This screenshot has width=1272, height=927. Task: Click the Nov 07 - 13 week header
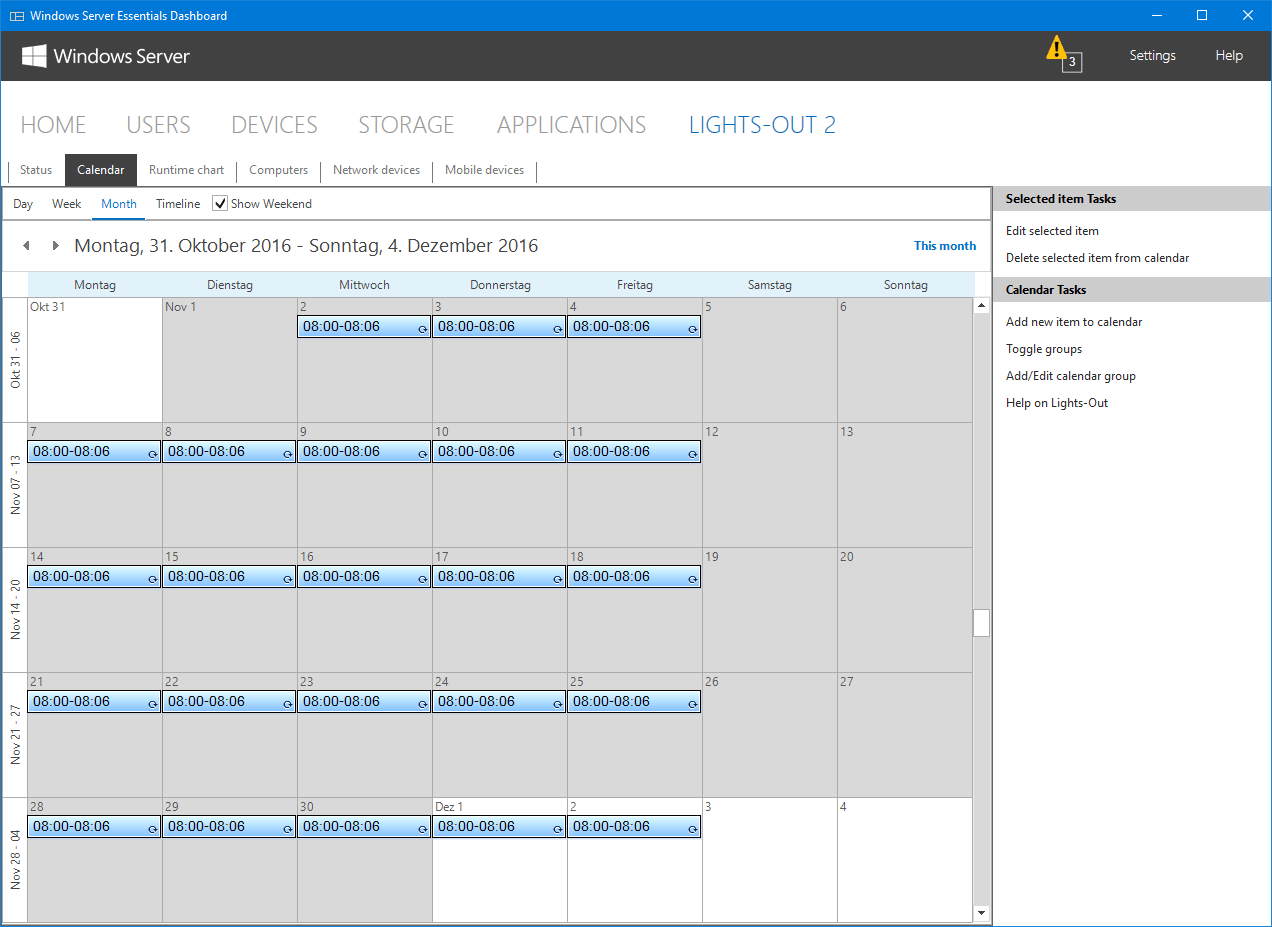(x=15, y=485)
